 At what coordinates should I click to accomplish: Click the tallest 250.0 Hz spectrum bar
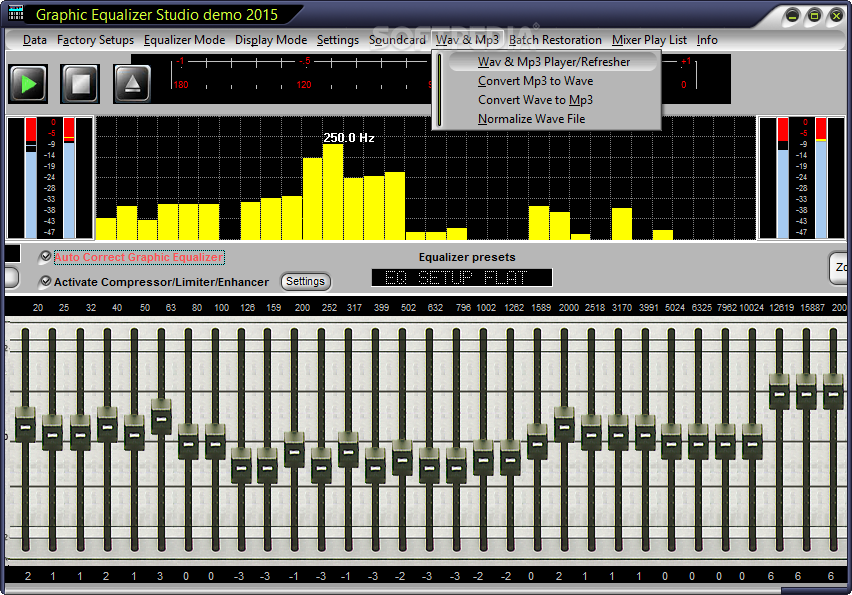click(x=333, y=192)
